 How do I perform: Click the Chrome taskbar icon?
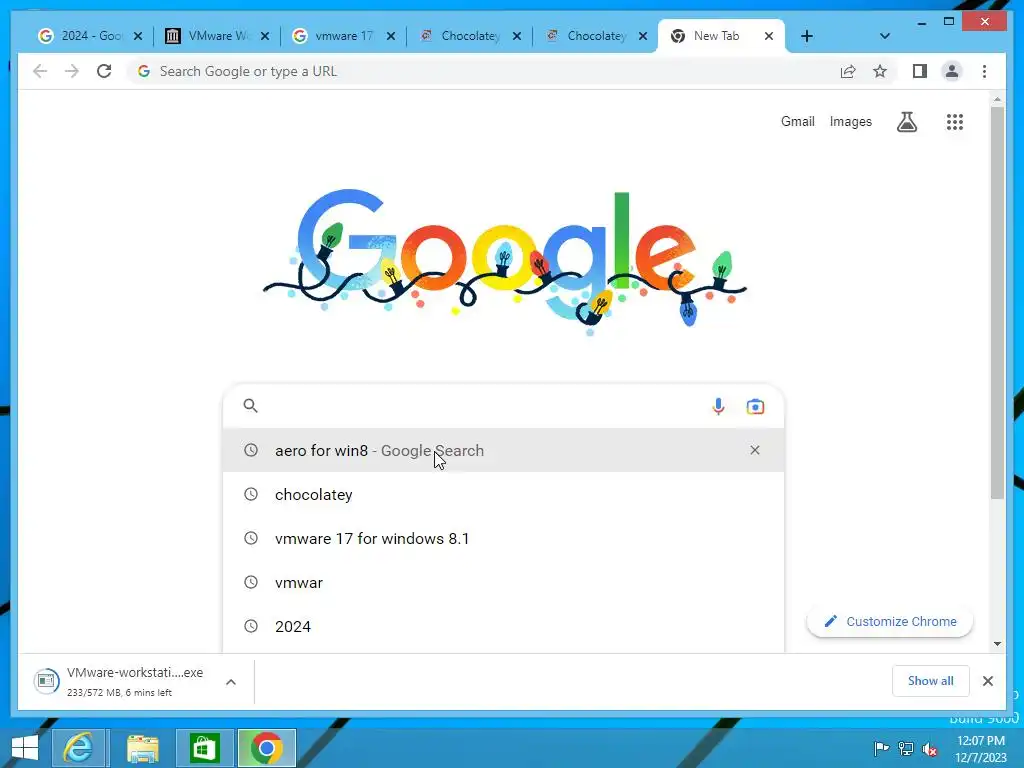point(266,748)
